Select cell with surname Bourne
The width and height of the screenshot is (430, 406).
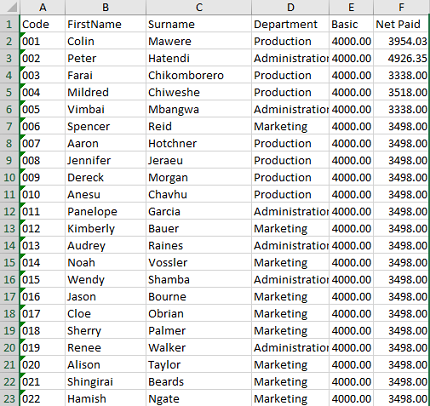(199, 296)
